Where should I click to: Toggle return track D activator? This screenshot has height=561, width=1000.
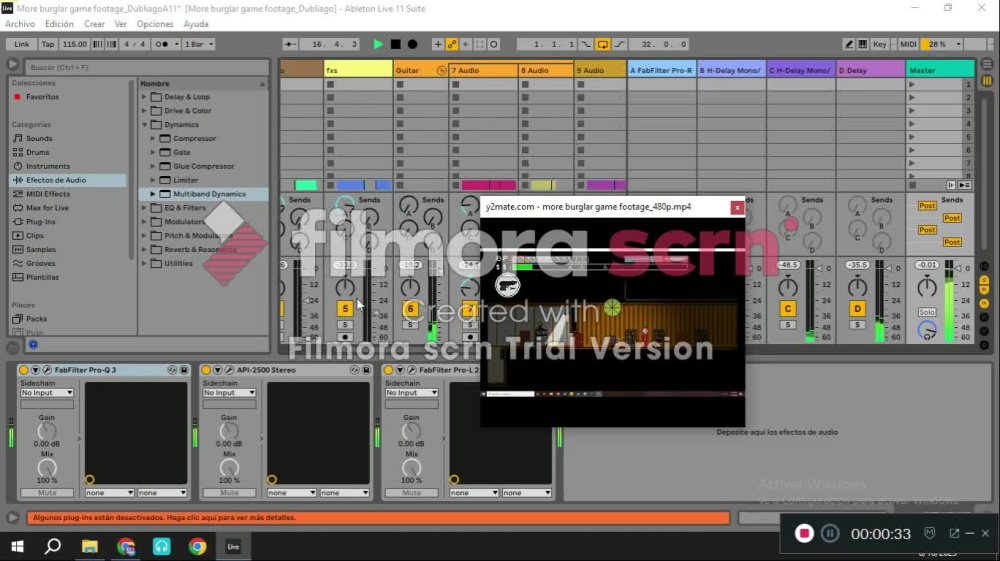tap(857, 309)
